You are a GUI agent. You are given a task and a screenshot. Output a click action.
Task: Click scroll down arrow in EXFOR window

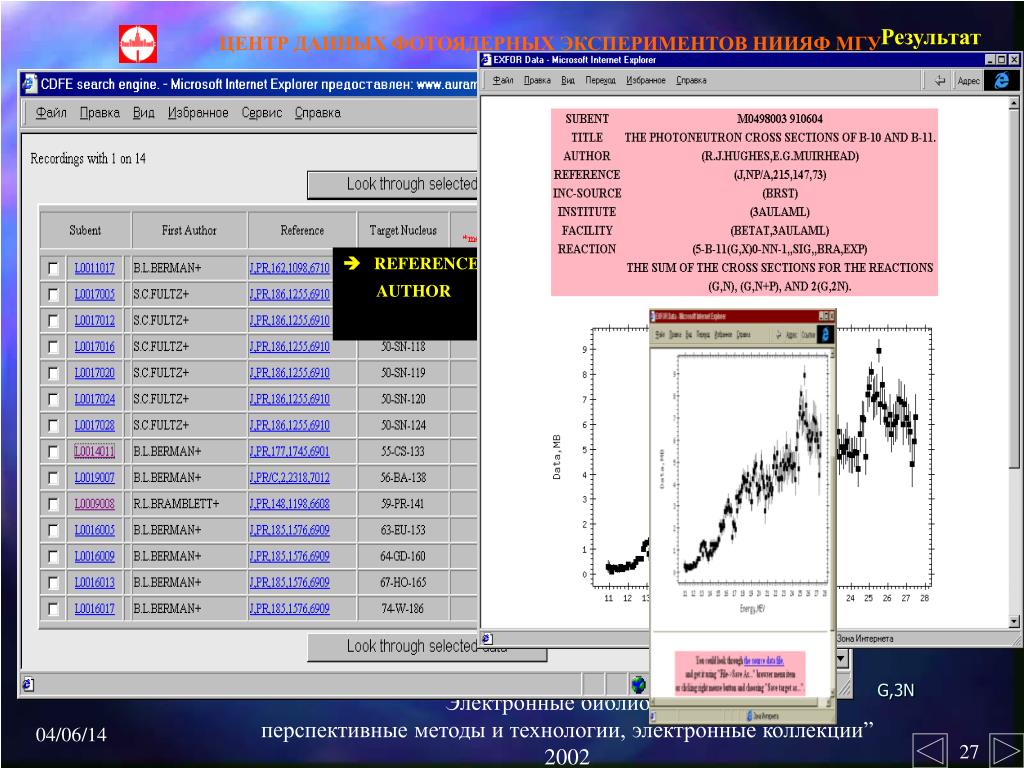pyautogui.click(x=1013, y=622)
